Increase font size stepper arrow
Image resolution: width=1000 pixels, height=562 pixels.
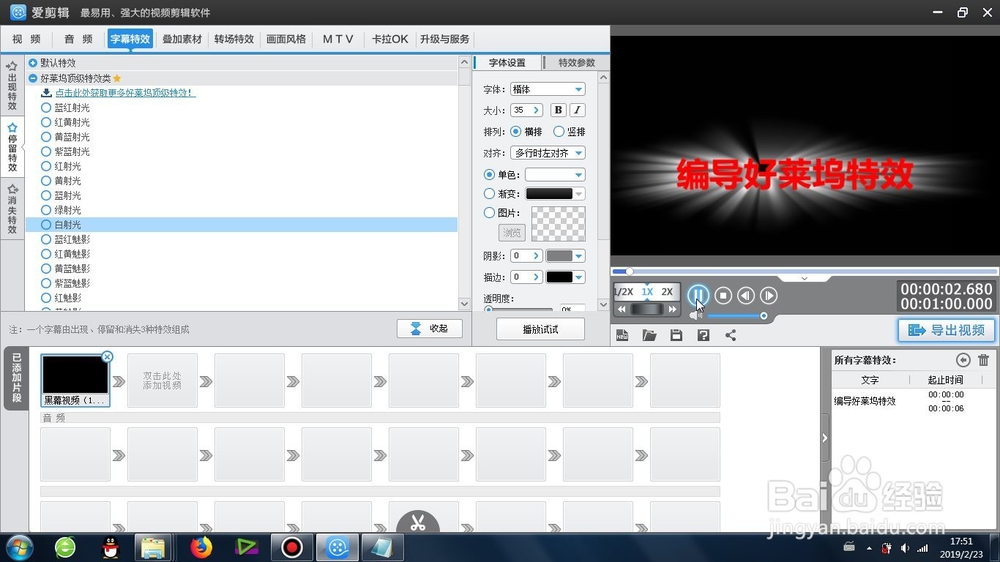(536, 110)
